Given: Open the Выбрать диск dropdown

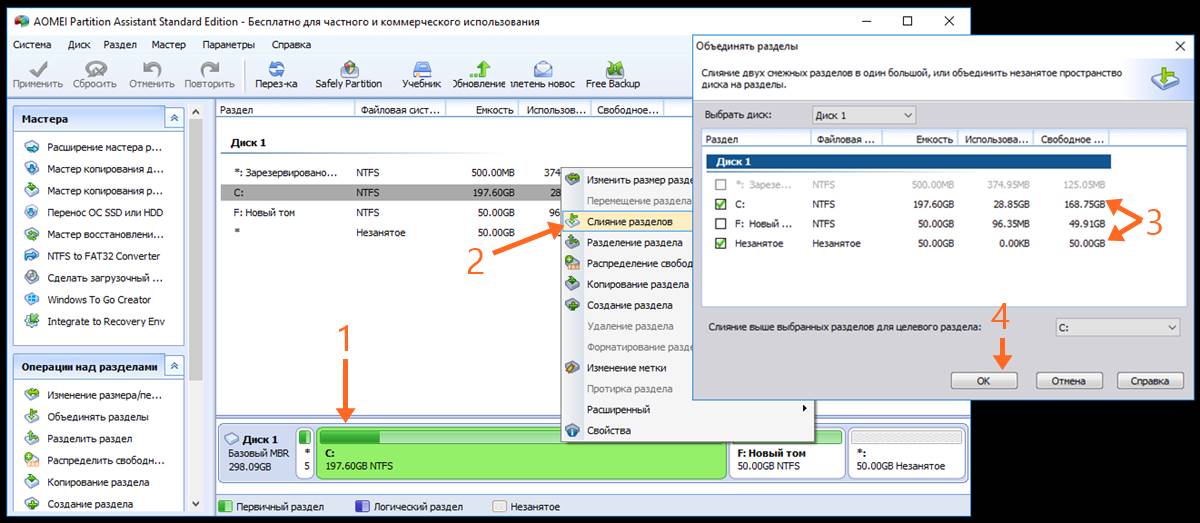Looking at the screenshot, I should click(862, 116).
